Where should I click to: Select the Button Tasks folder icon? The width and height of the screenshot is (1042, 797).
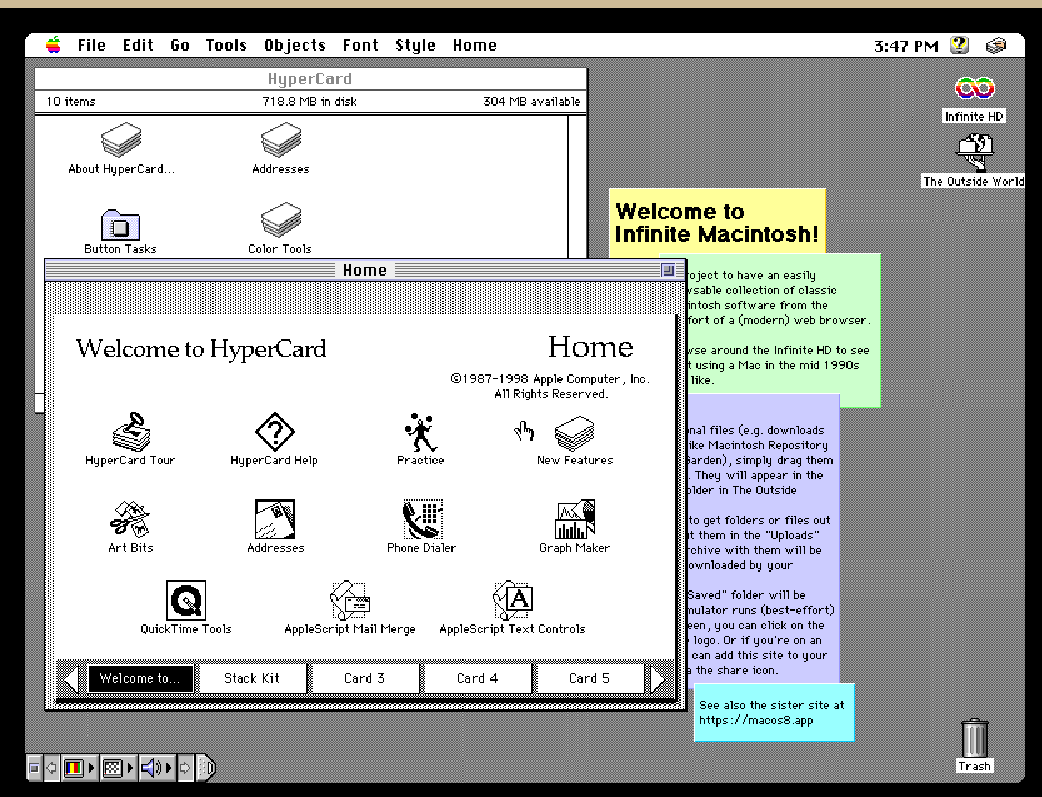(x=120, y=225)
